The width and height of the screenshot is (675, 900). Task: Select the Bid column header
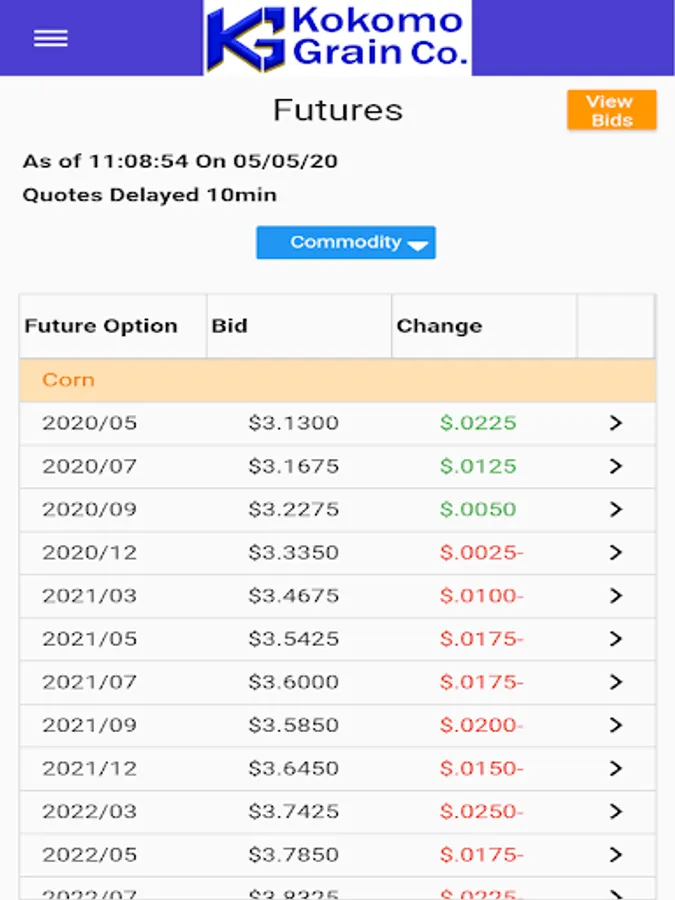point(230,326)
